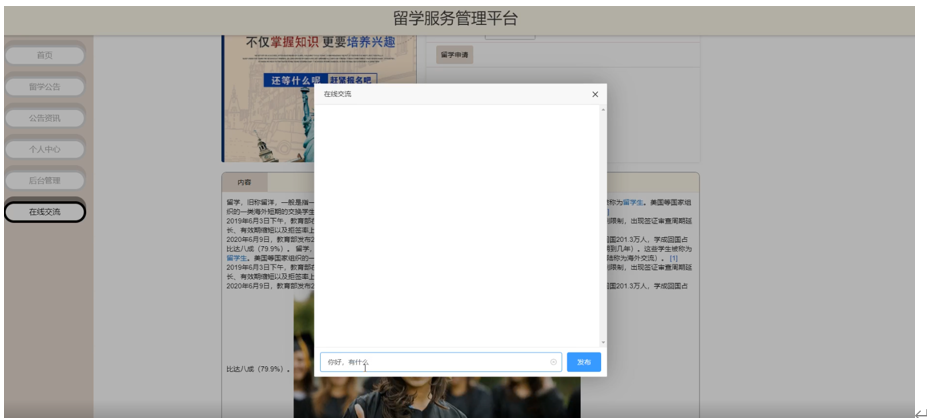Viewport: 927px width, 418px height.
Task: Click the text 比达八成（79.9%）。 beside the photo
Action: [259, 370]
